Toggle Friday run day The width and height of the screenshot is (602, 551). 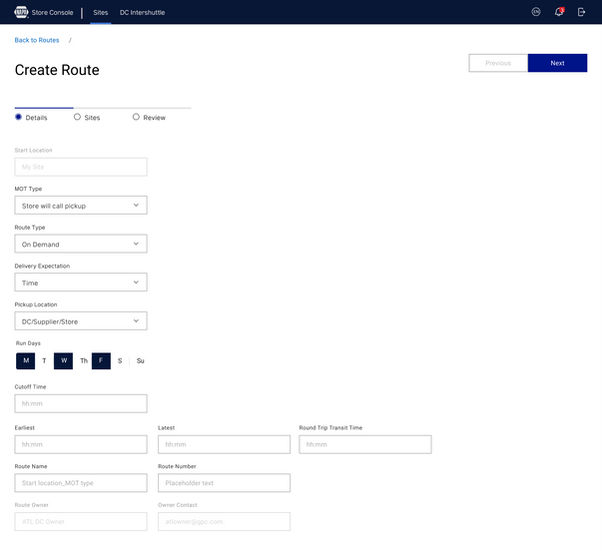(101, 361)
